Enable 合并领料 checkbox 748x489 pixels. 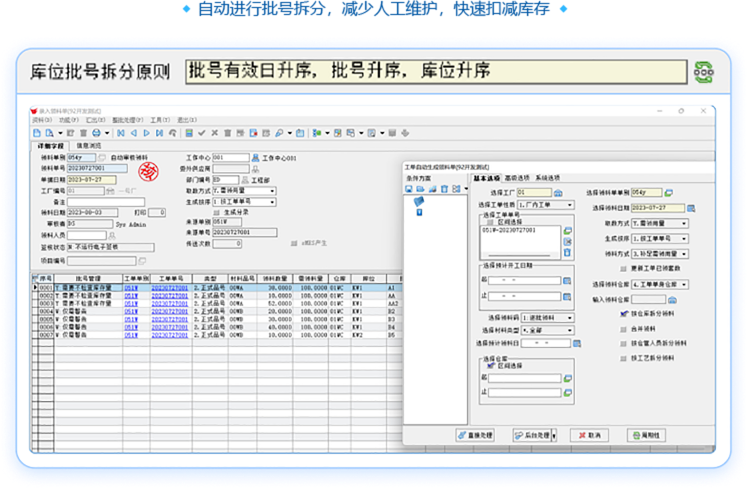tap(624, 327)
